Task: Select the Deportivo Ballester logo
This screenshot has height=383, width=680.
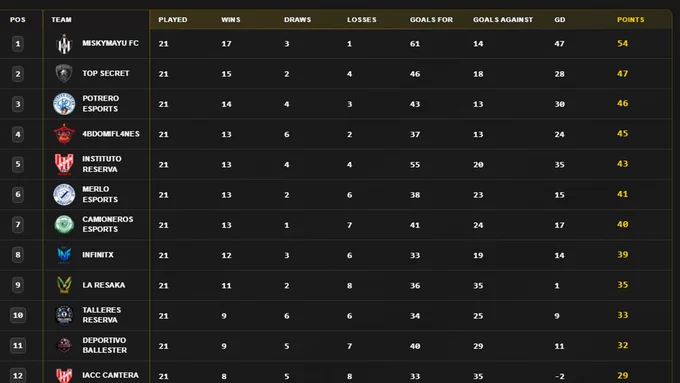Action: (x=64, y=345)
